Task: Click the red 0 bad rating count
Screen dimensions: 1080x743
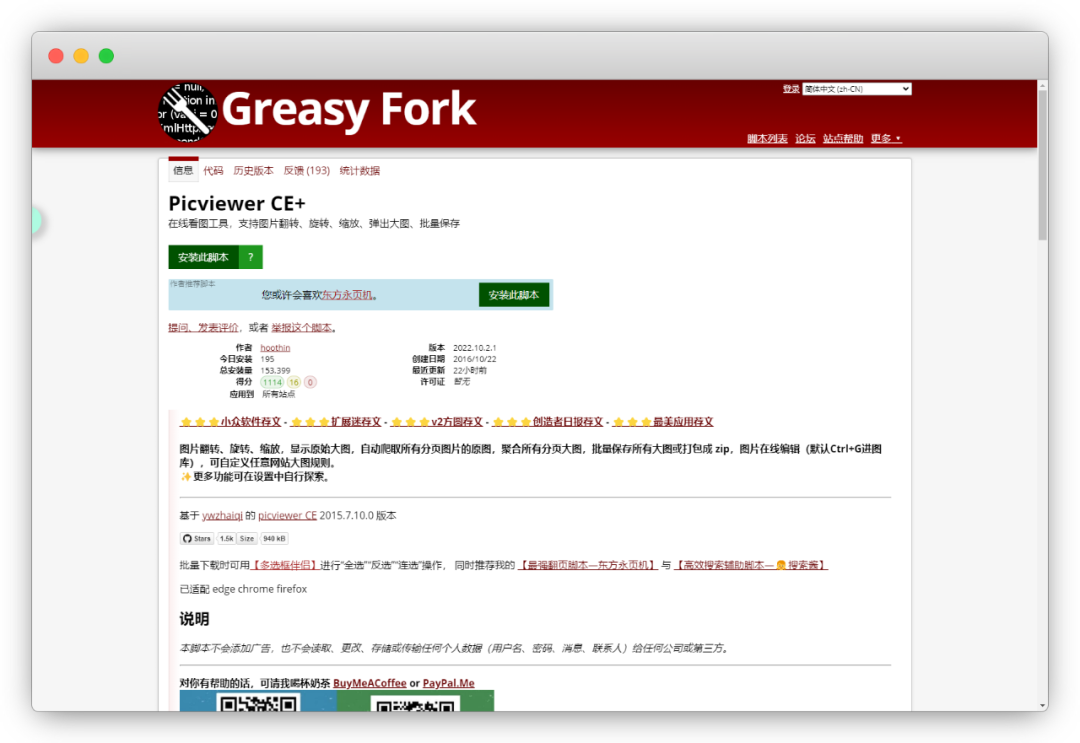Action: point(310,382)
